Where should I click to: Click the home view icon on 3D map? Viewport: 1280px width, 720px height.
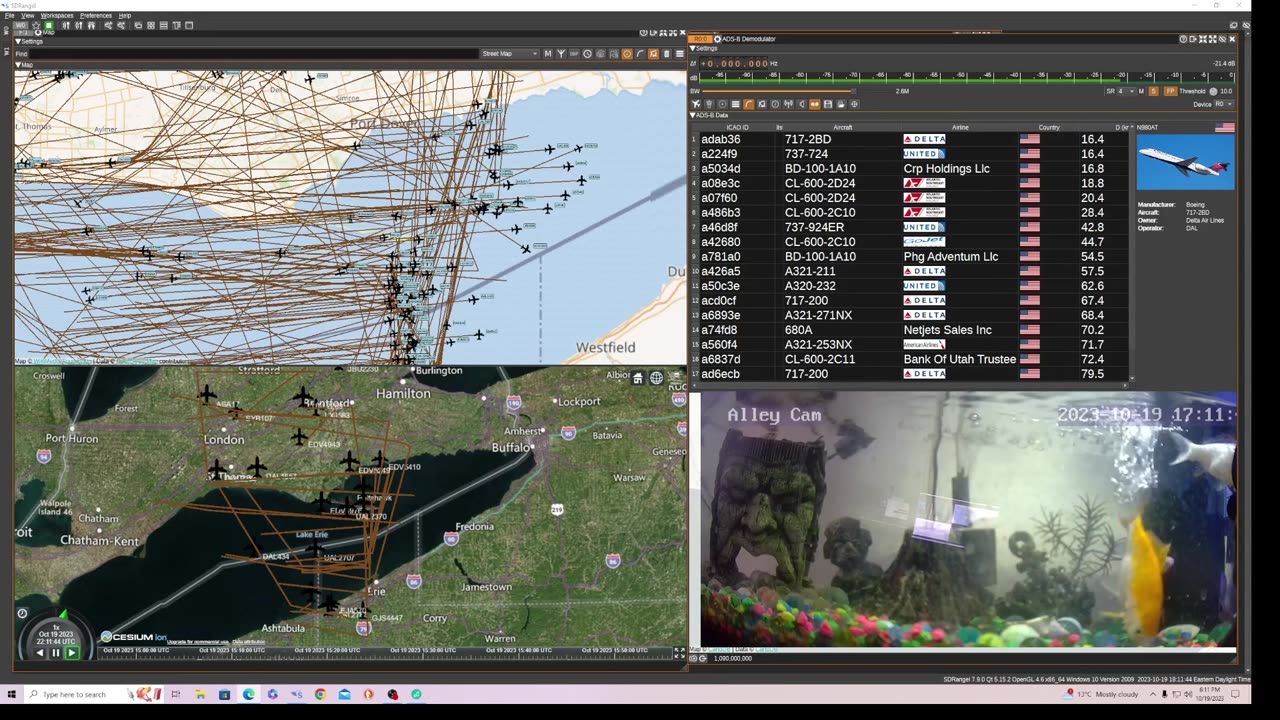point(638,378)
